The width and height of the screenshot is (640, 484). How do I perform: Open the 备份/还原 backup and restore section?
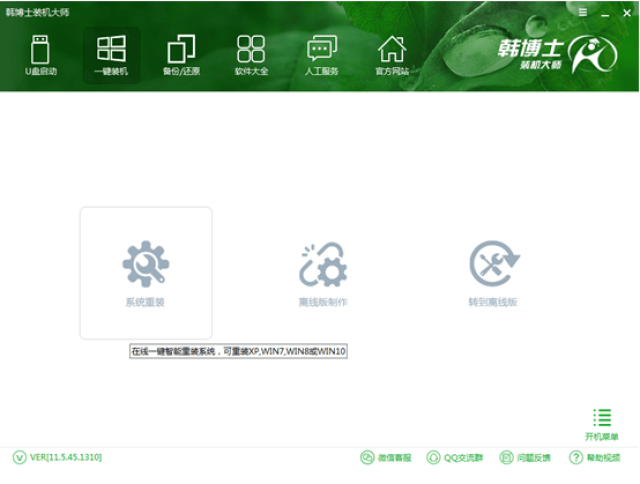(x=181, y=56)
